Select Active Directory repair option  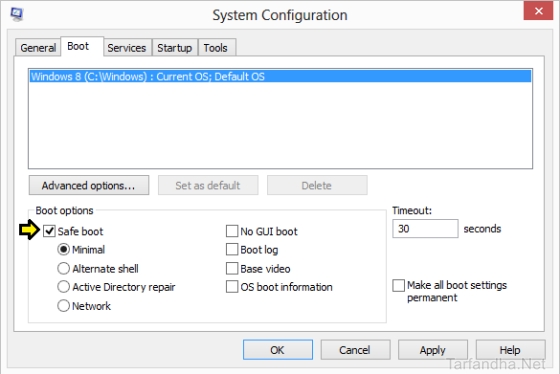click(63, 286)
